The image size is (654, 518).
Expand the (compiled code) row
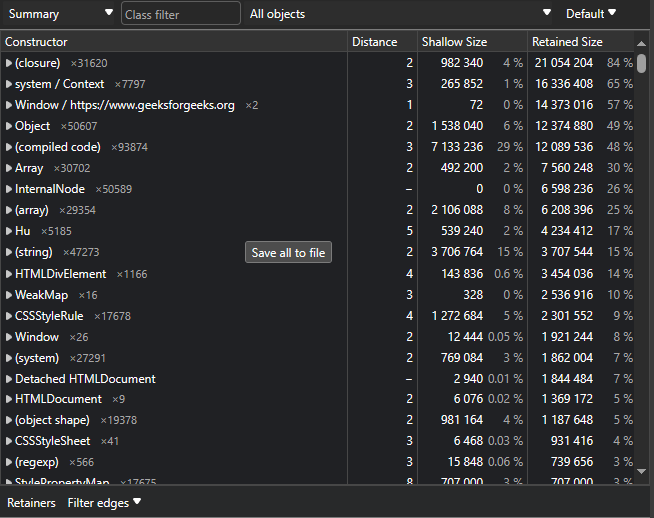point(9,147)
